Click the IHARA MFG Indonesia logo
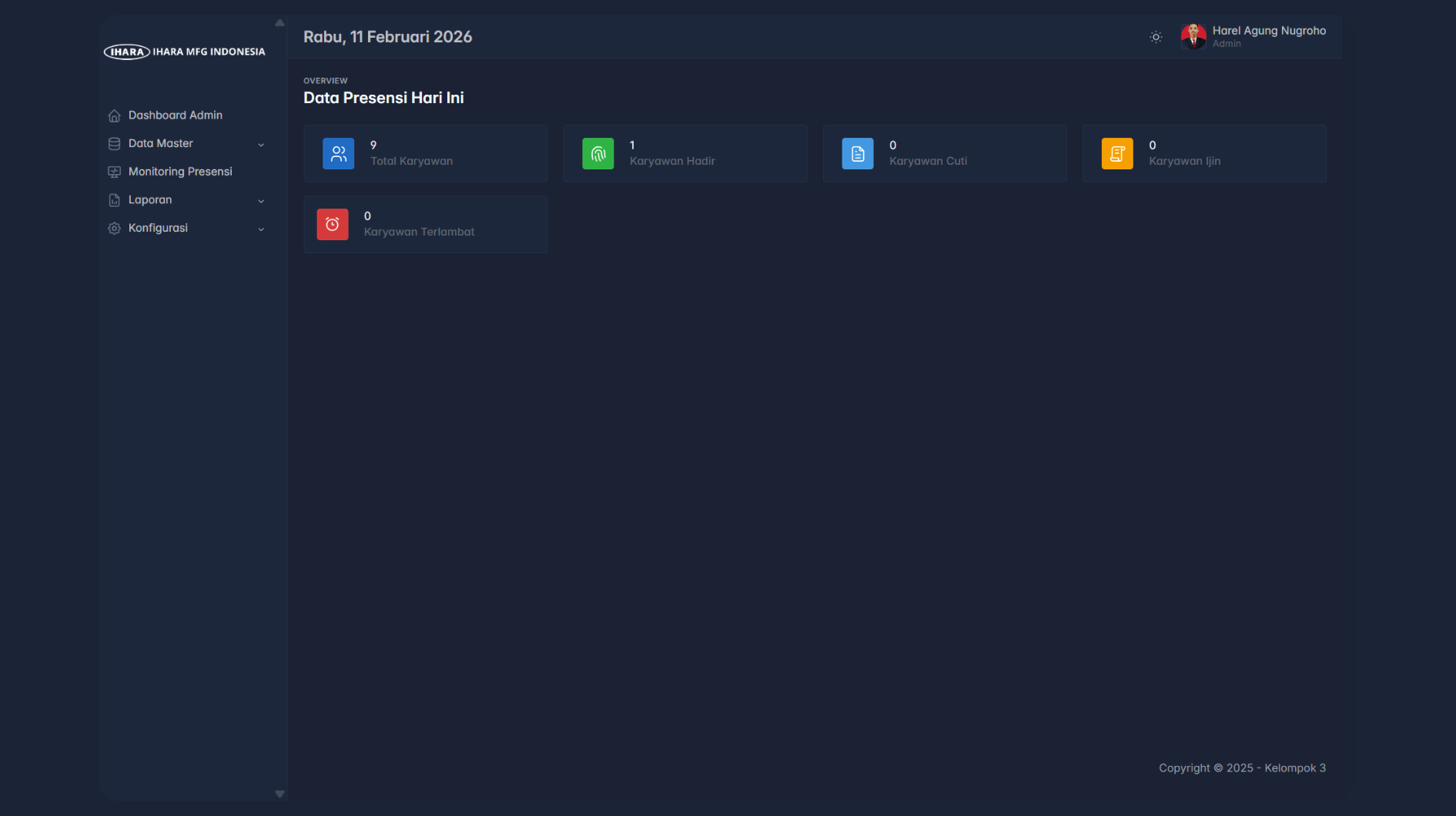This screenshot has width=1456, height=816. [184, 52]
